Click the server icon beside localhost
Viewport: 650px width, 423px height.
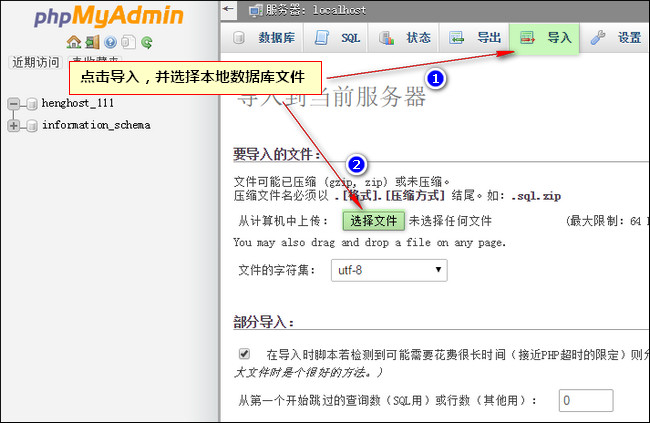click(255, 10)
